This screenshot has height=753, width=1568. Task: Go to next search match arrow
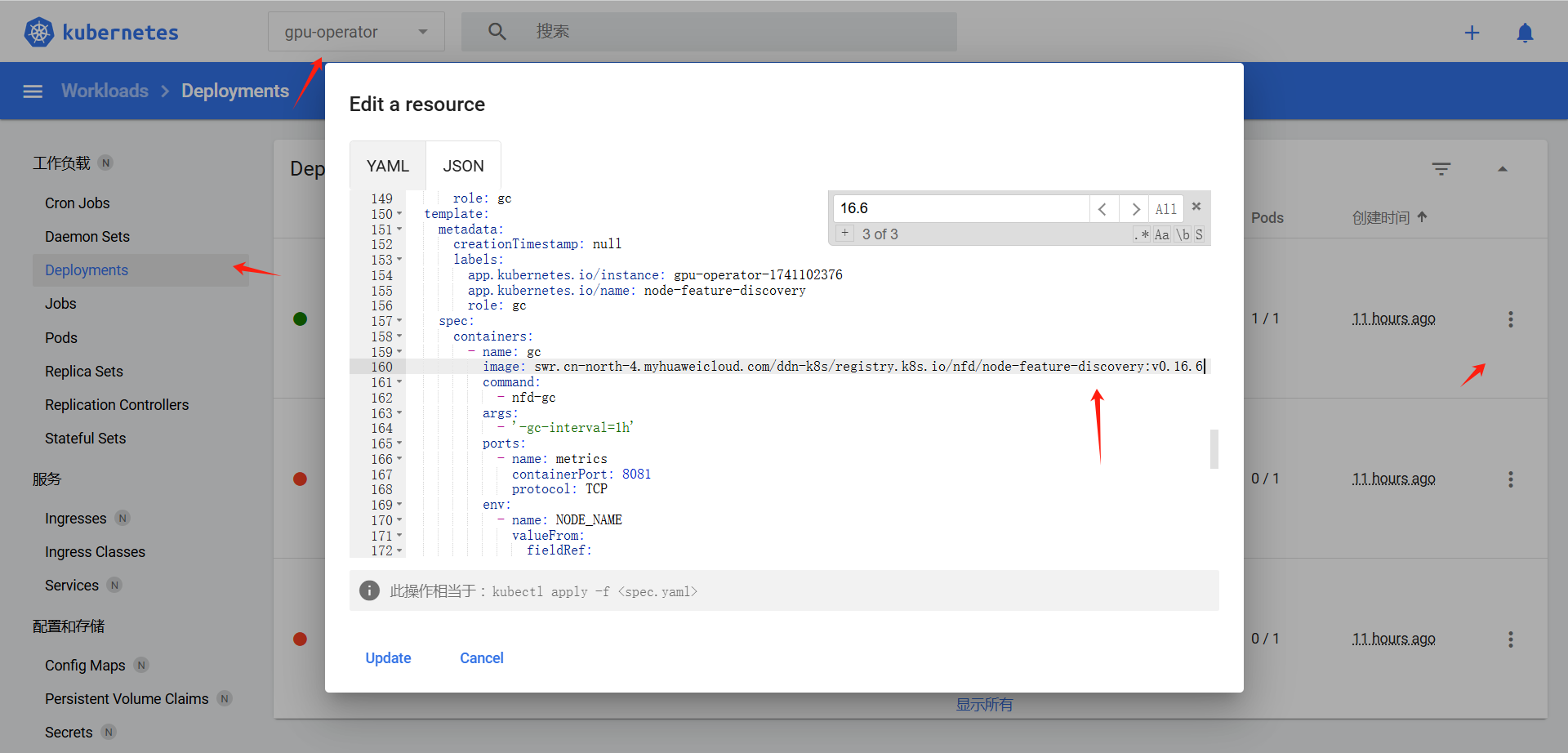tap(1135, 209)
